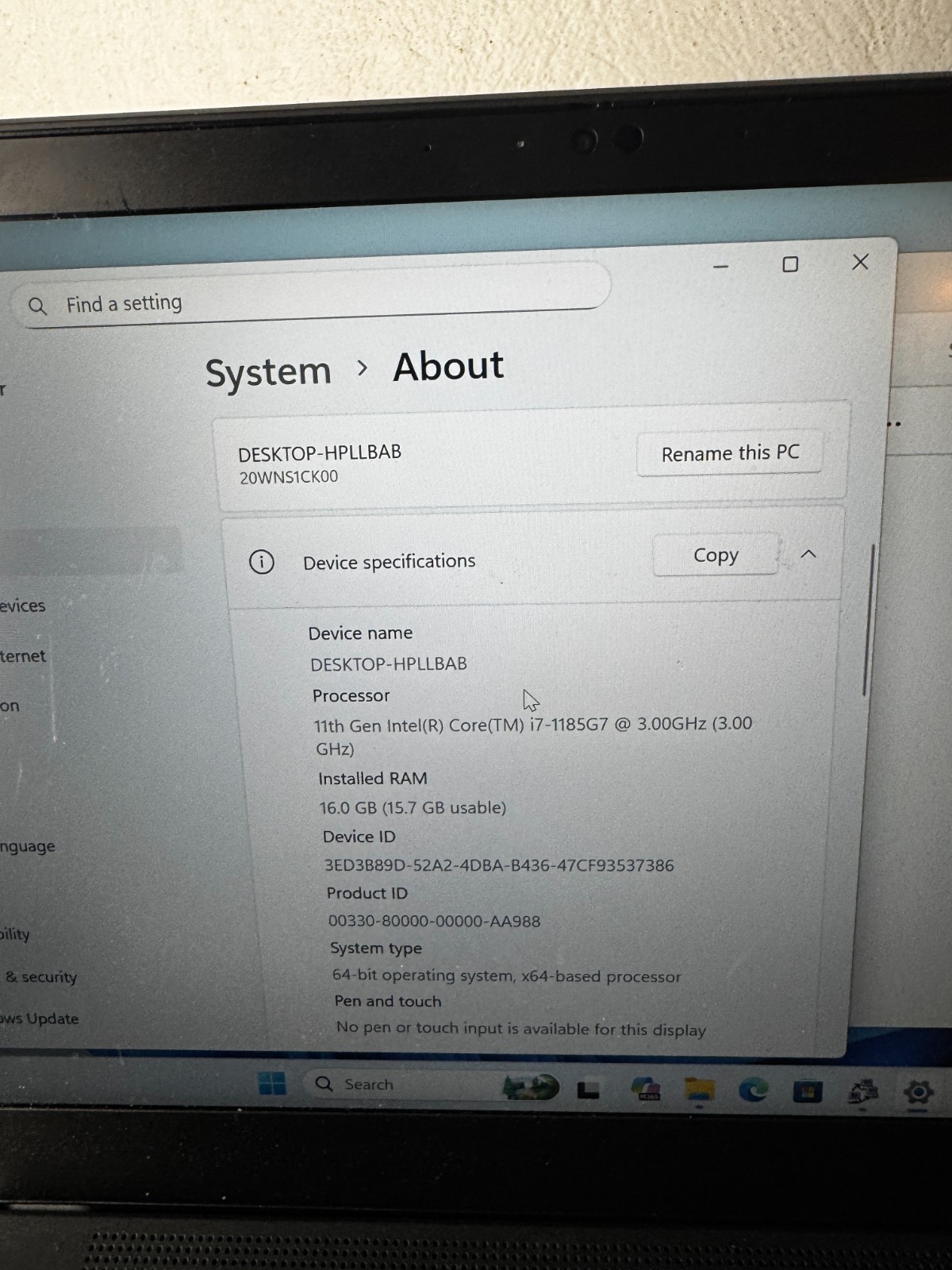Click the Device specifications info icon
Image resolution: width=952 pixels, height=1270 pixels.
262,562
